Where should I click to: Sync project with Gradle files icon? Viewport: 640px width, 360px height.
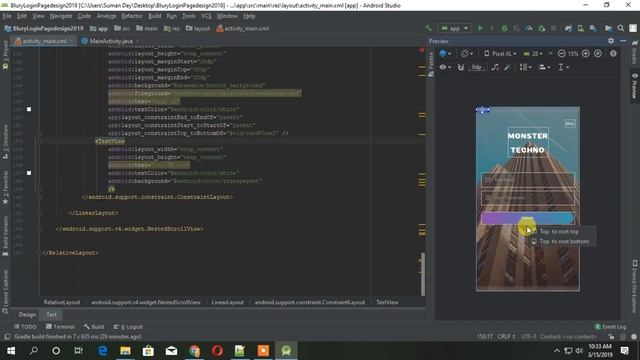(x=568, y=28)
